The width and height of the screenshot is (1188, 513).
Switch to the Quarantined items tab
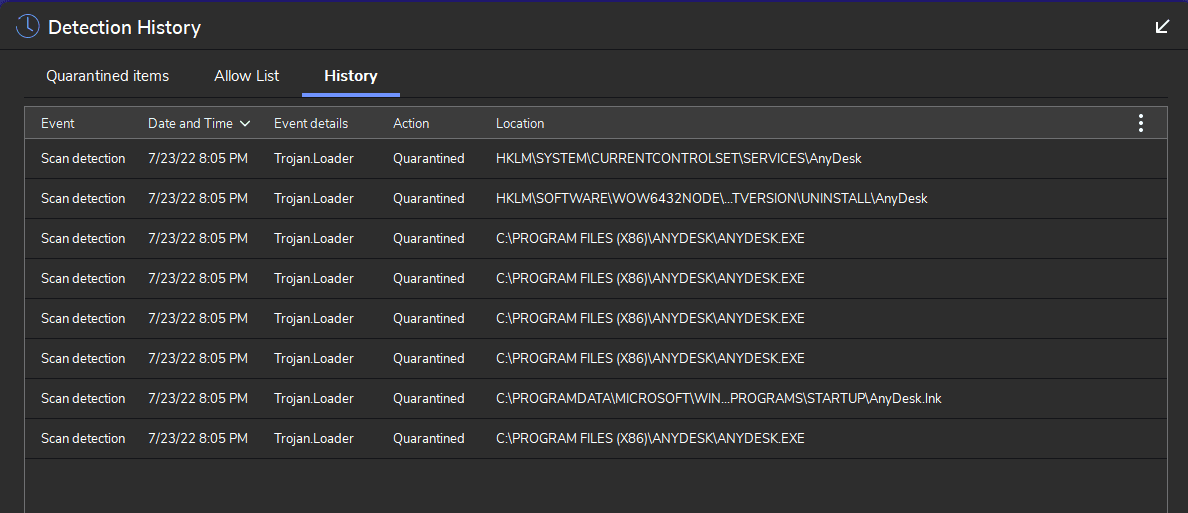coord(108,76)
